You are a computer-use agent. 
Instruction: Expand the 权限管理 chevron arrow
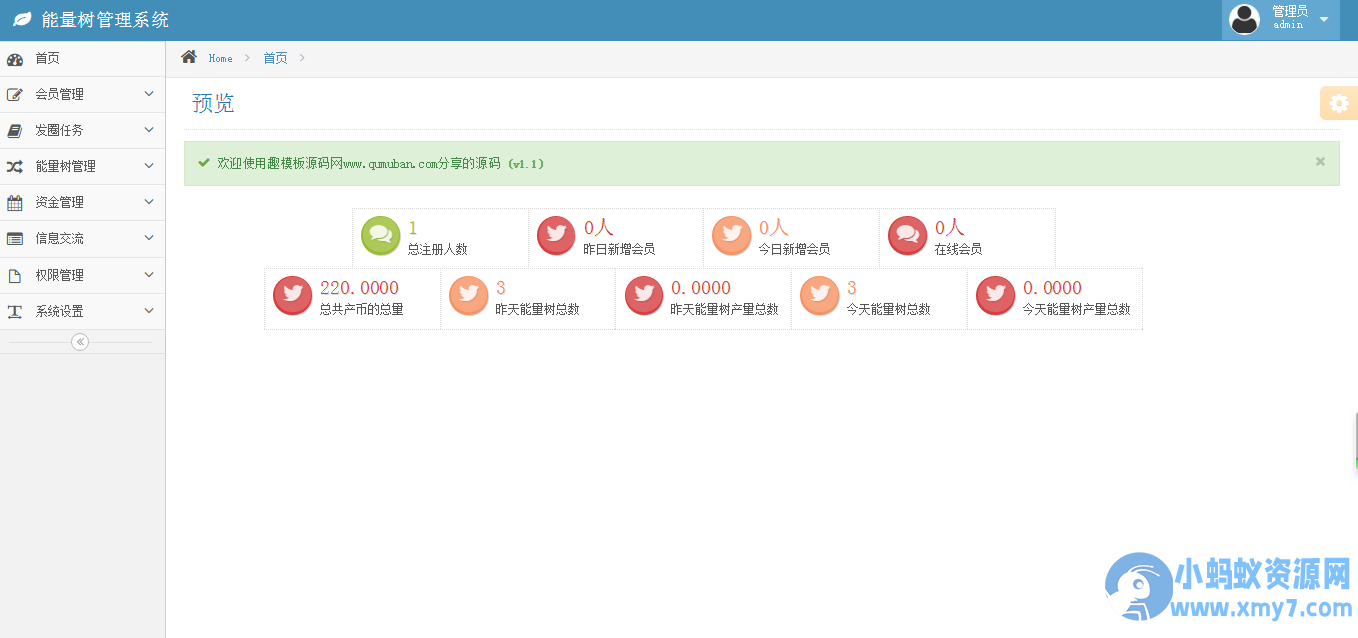point(149,275)
